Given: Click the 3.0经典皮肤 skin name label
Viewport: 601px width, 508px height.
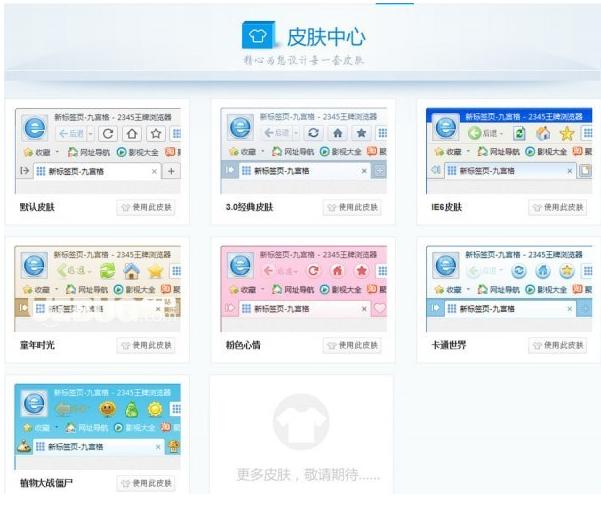Looking at the screenshot, I should pyautogui.click(x=250, y=207).
